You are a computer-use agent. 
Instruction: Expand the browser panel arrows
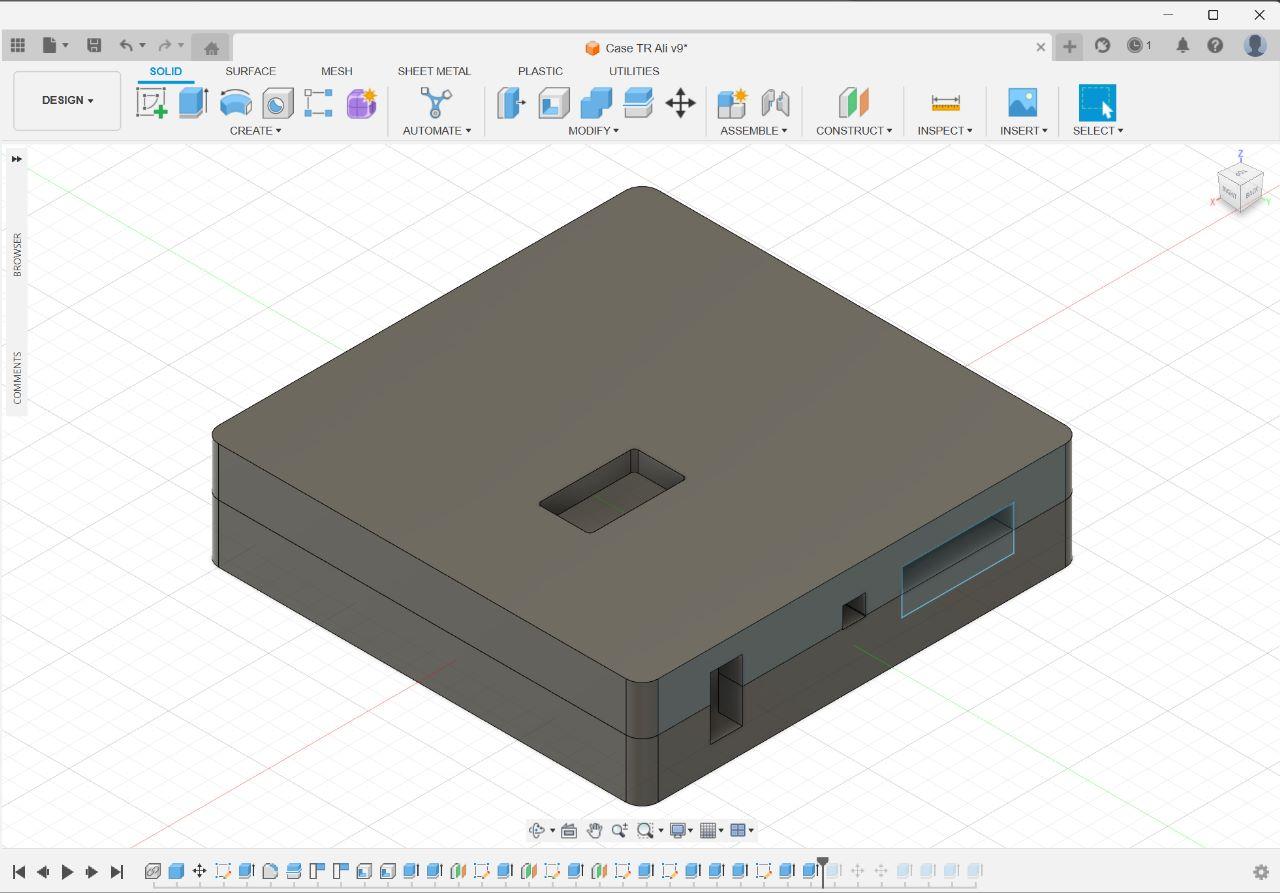17,159
